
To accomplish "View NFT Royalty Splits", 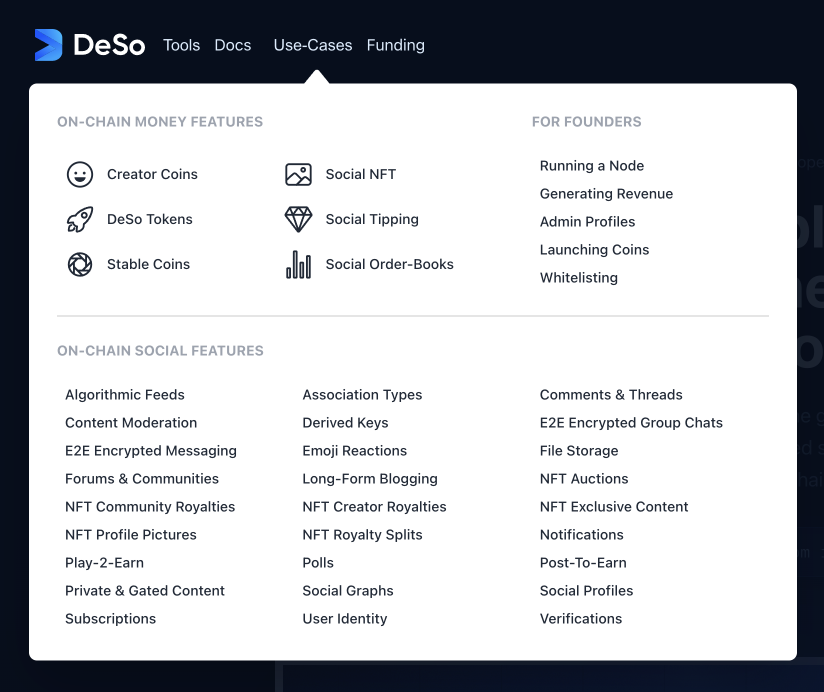I will 362,534.
